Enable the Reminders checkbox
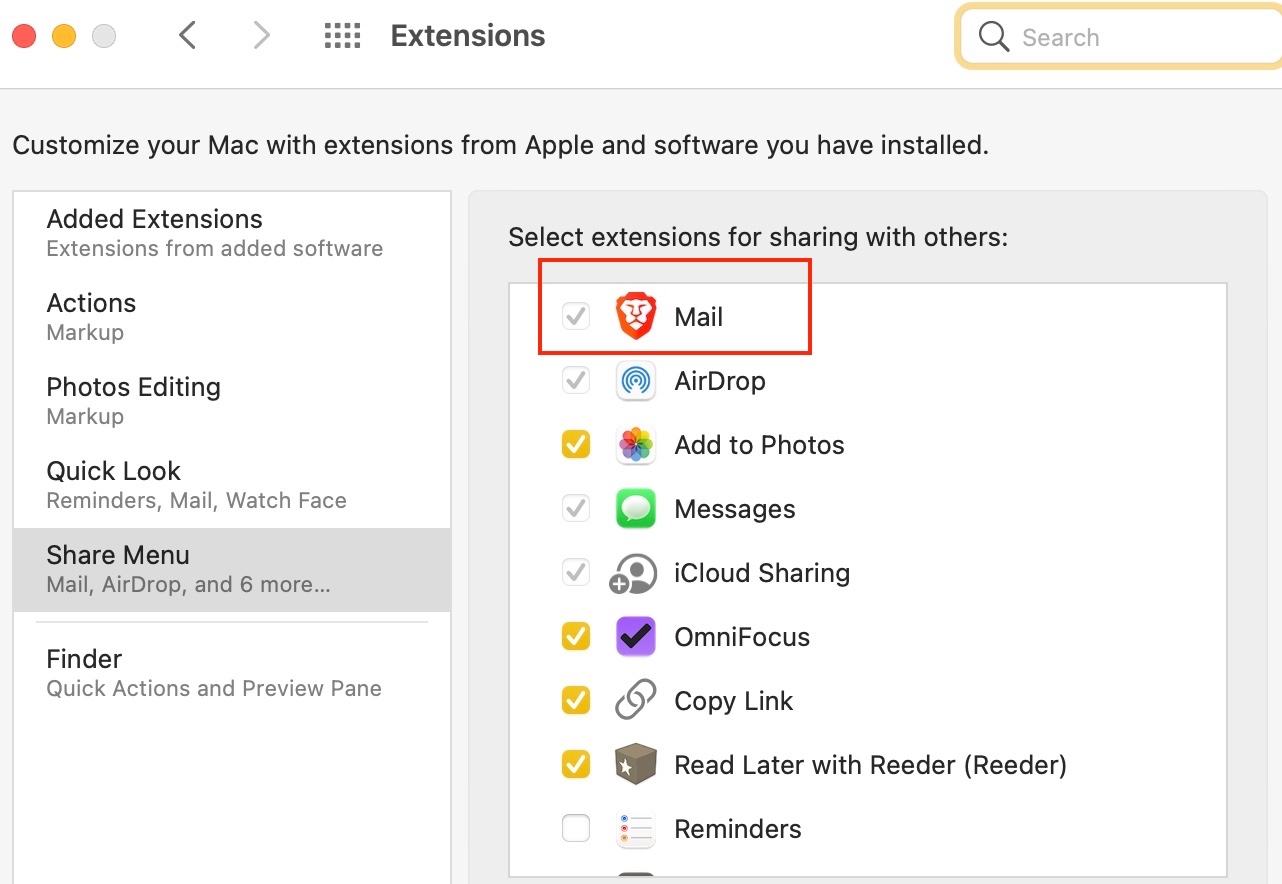The image size is (1282, 884). click(x=576, y=829)
